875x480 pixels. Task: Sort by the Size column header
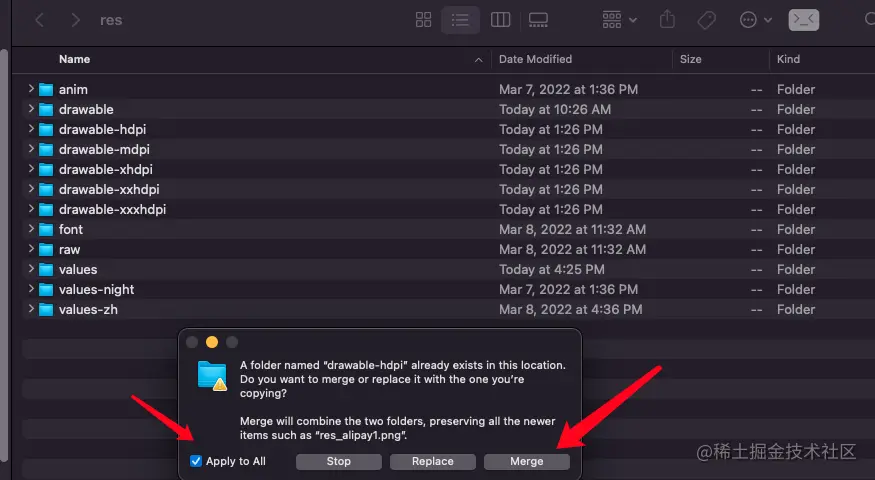690,59
